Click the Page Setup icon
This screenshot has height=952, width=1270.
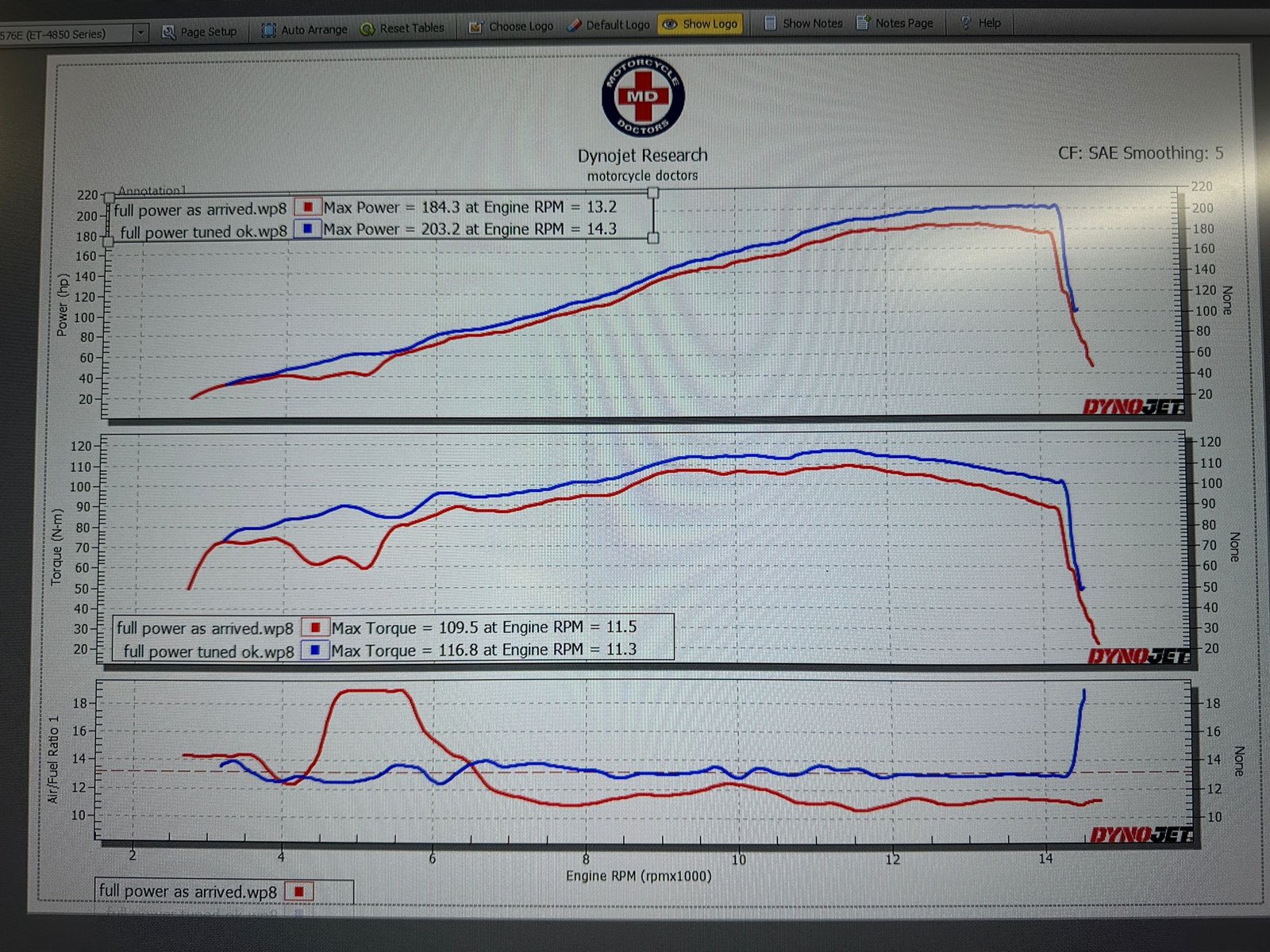pyautogui.click(x=169, y=32)
